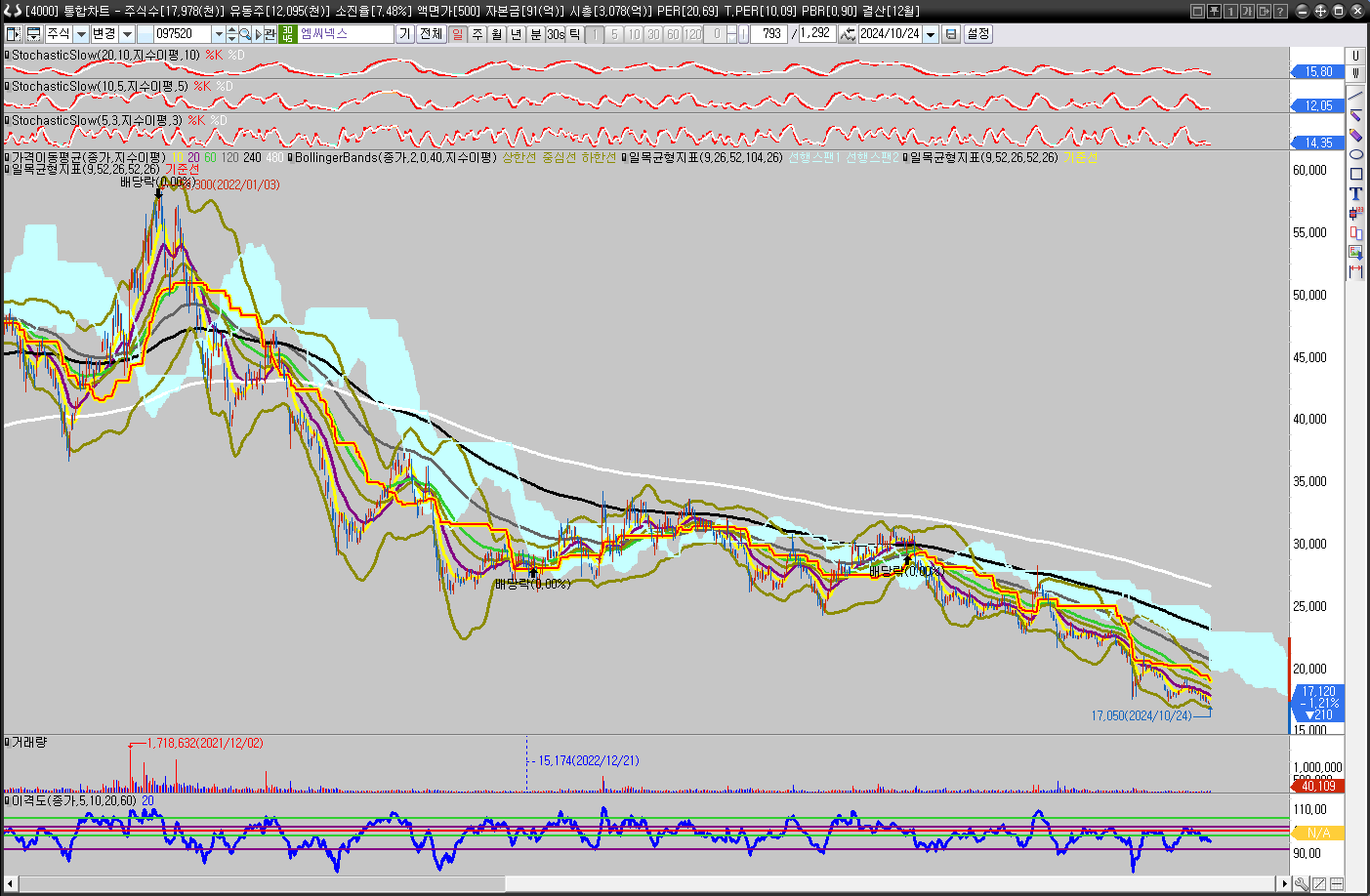The width and height of the screenshot is (1370, 896).
Task: Select the rectangle drawing tool
Action: click(x=1355, y=174)
